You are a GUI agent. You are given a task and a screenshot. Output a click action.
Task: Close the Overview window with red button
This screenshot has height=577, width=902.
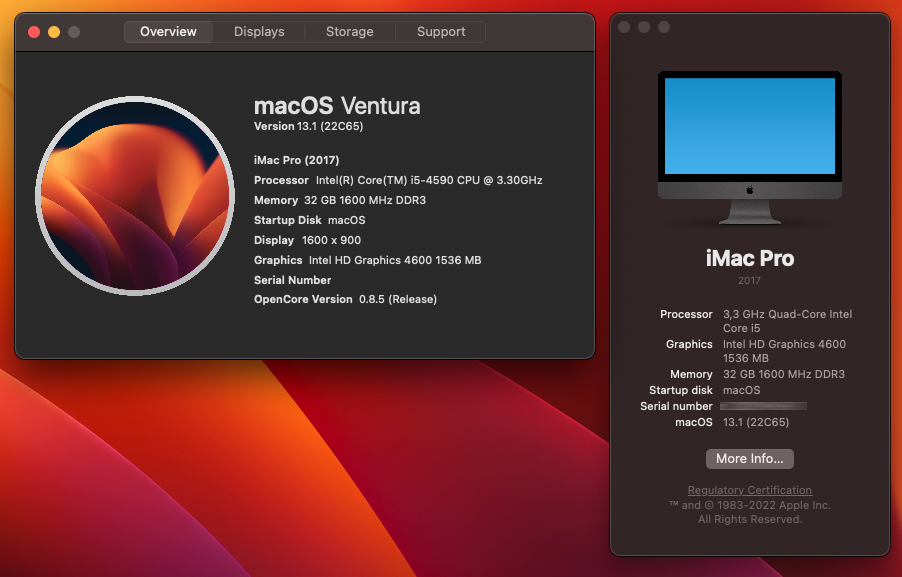click(34, 32)
